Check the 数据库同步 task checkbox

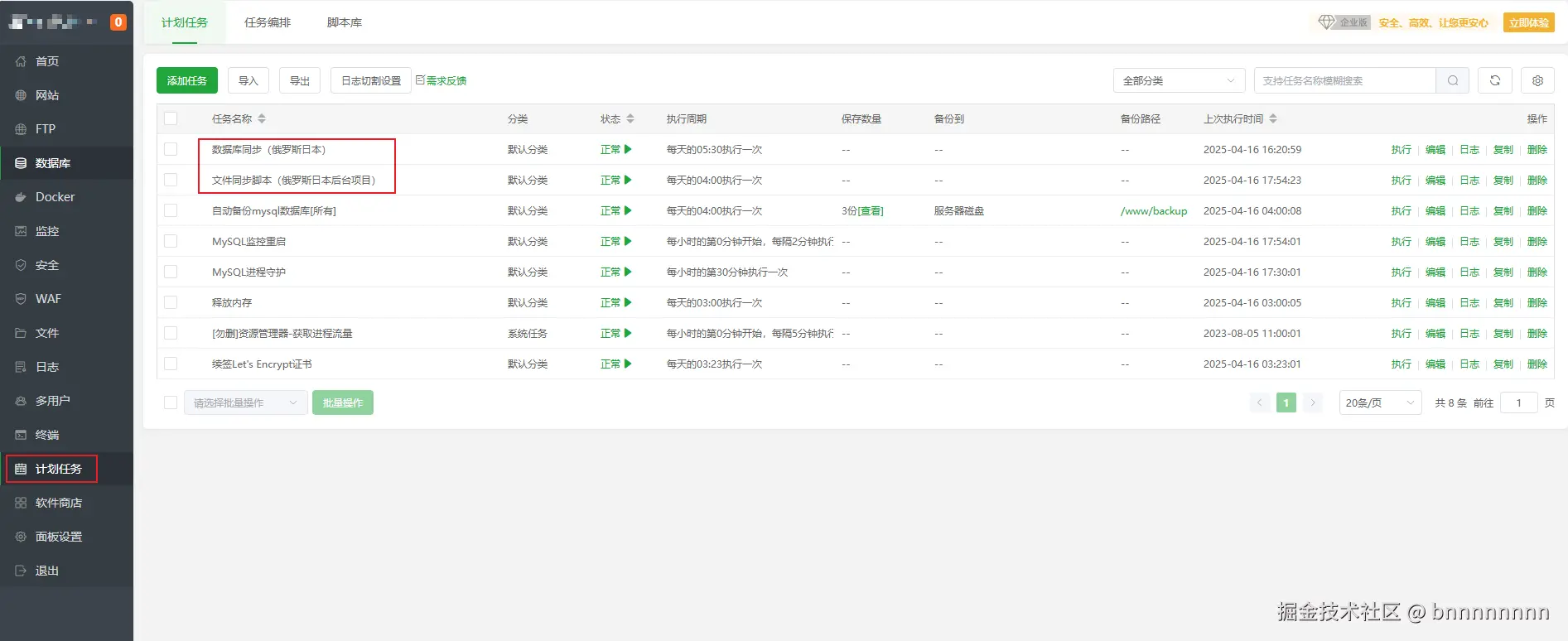pos(171,149)
